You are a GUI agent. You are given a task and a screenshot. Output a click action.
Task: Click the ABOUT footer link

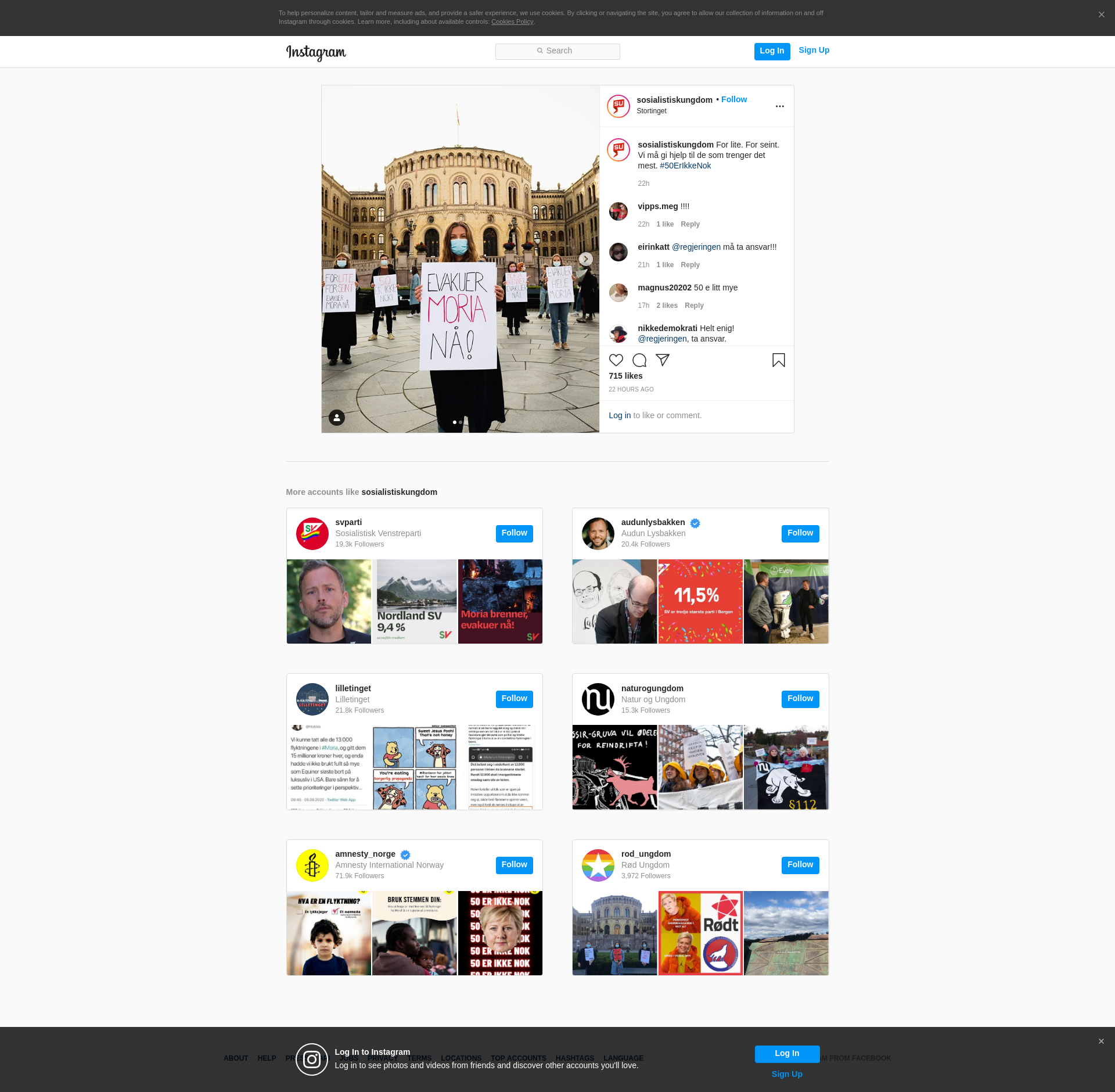[x=236, y=1058]
